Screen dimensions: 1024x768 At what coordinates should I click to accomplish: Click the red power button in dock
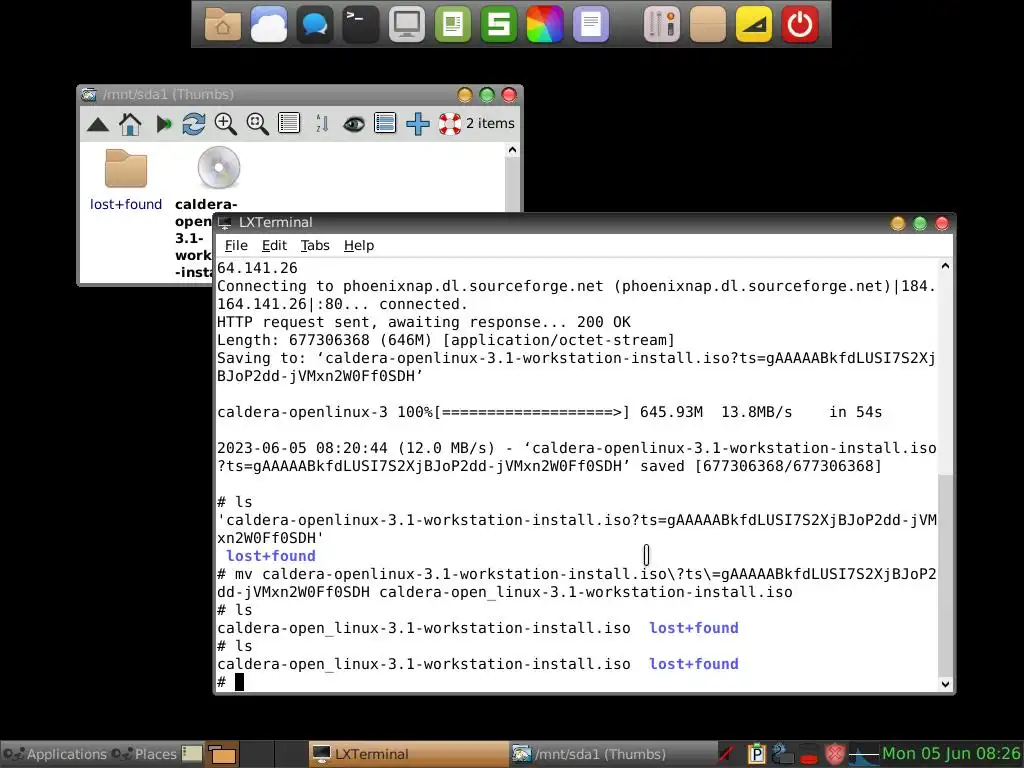800,25
